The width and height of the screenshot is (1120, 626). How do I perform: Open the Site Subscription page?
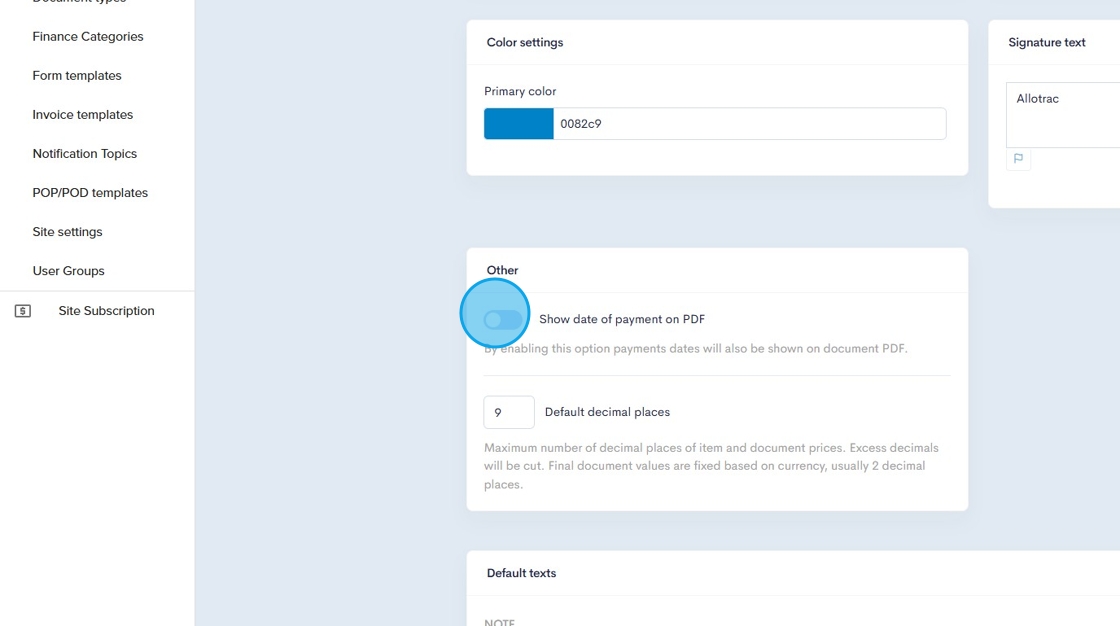pos(106,311)
